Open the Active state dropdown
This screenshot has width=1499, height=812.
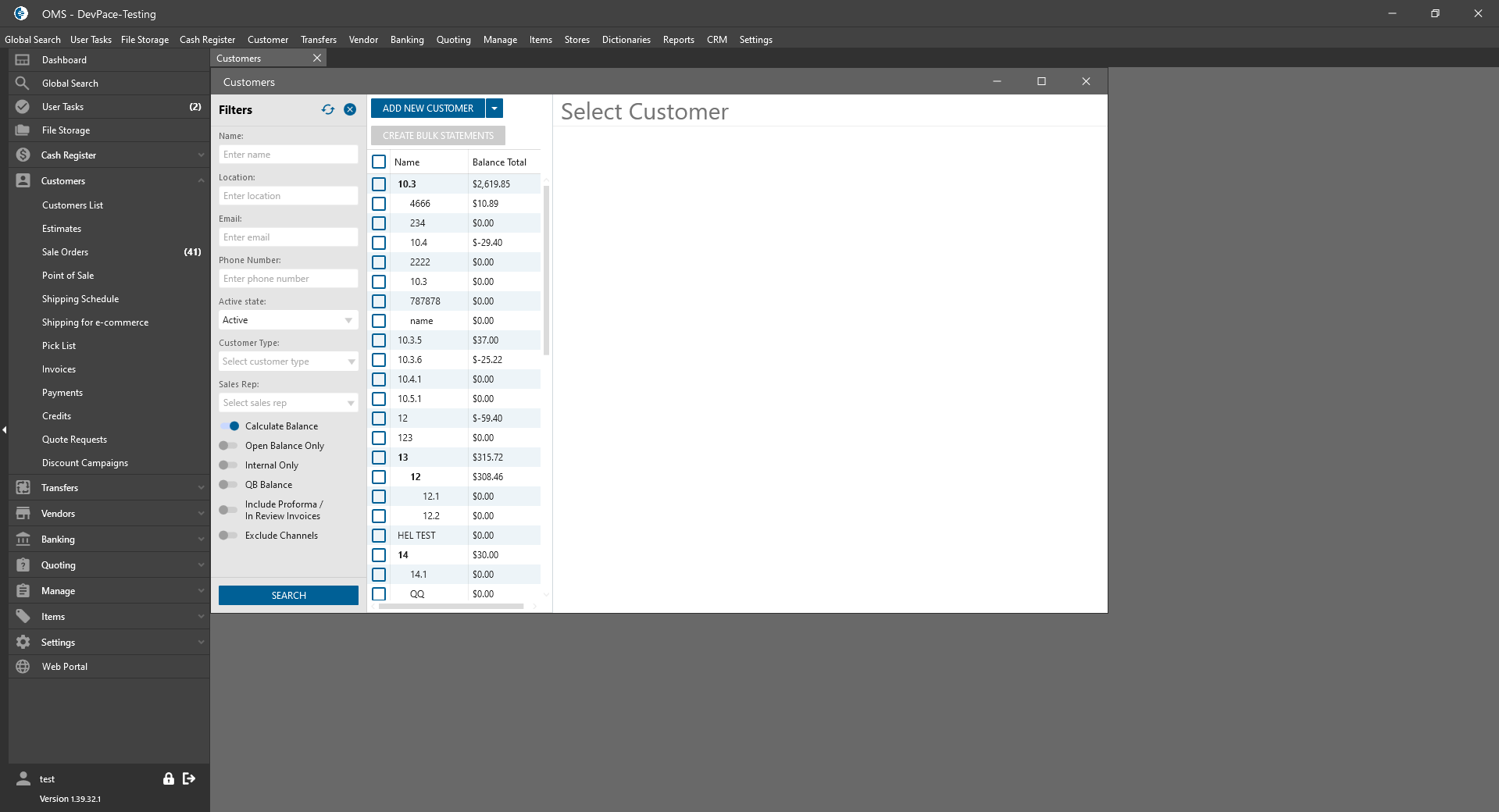coord(288,320)
